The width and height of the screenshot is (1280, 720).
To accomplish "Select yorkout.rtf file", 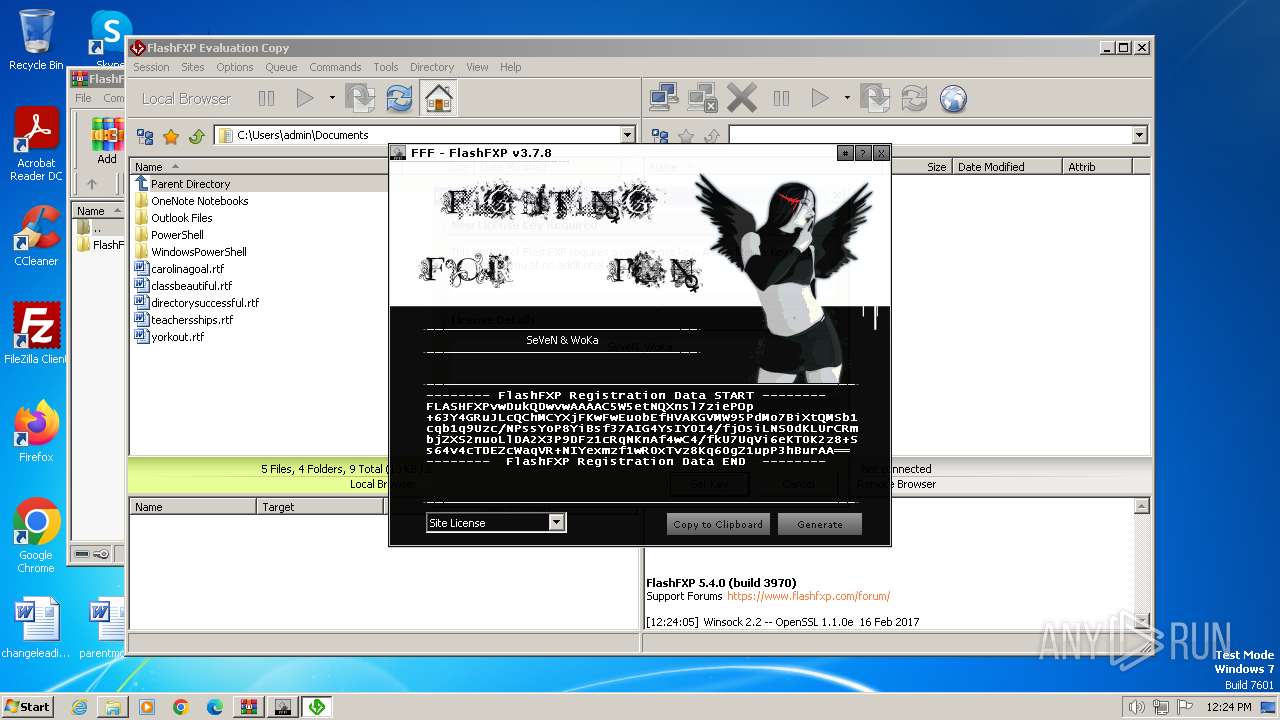I will pyautogui.click(x=177, y=337).
